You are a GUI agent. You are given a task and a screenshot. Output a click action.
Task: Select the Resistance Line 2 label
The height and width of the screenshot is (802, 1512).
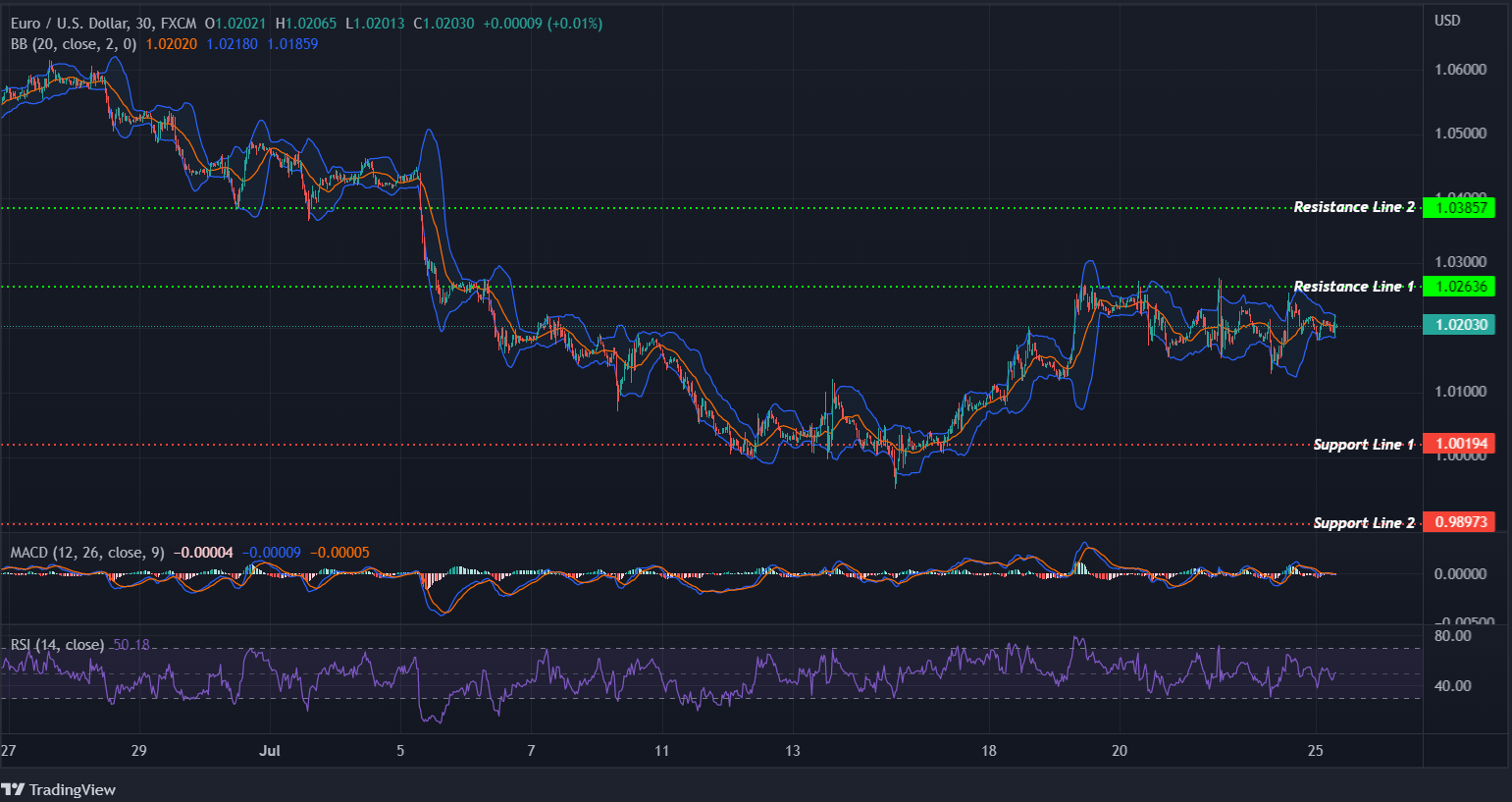pos(1353,207)
